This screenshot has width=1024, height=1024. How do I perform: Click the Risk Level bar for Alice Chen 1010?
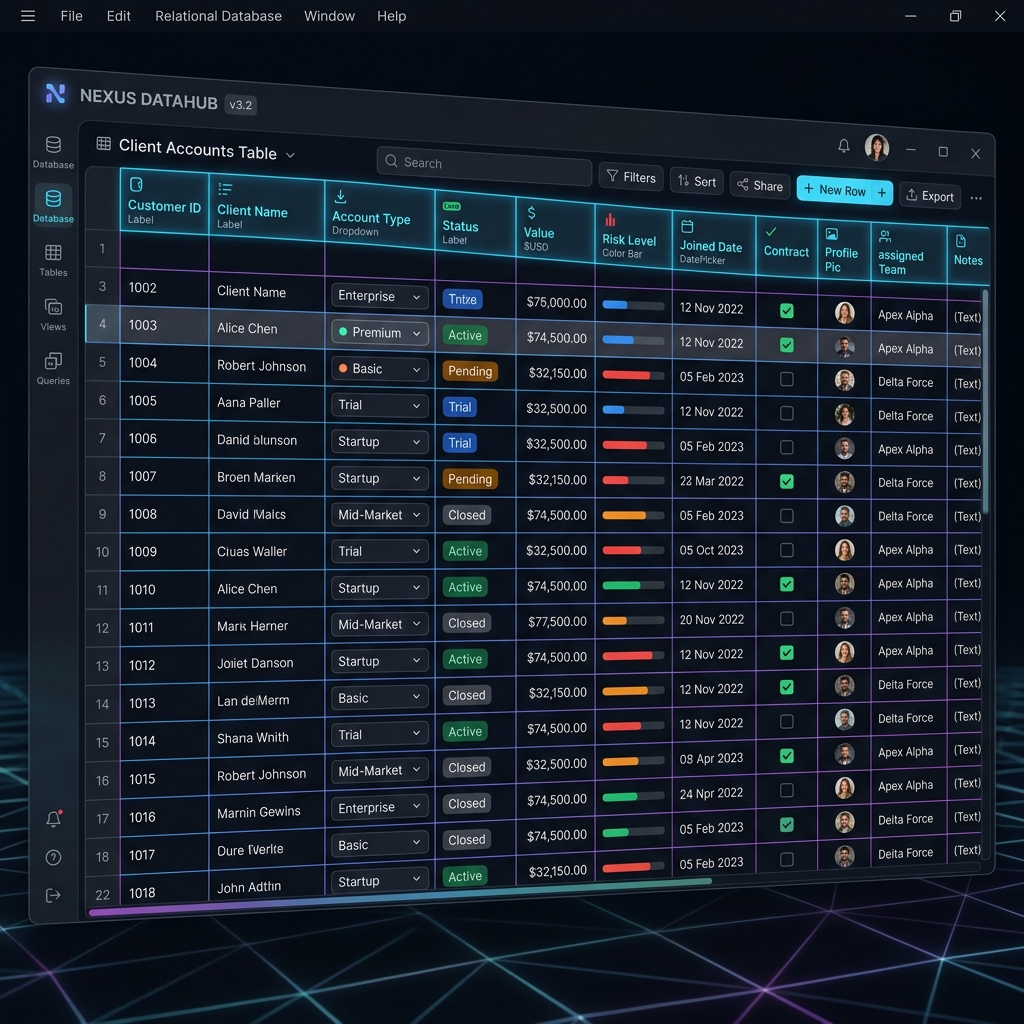pos(632,585)
